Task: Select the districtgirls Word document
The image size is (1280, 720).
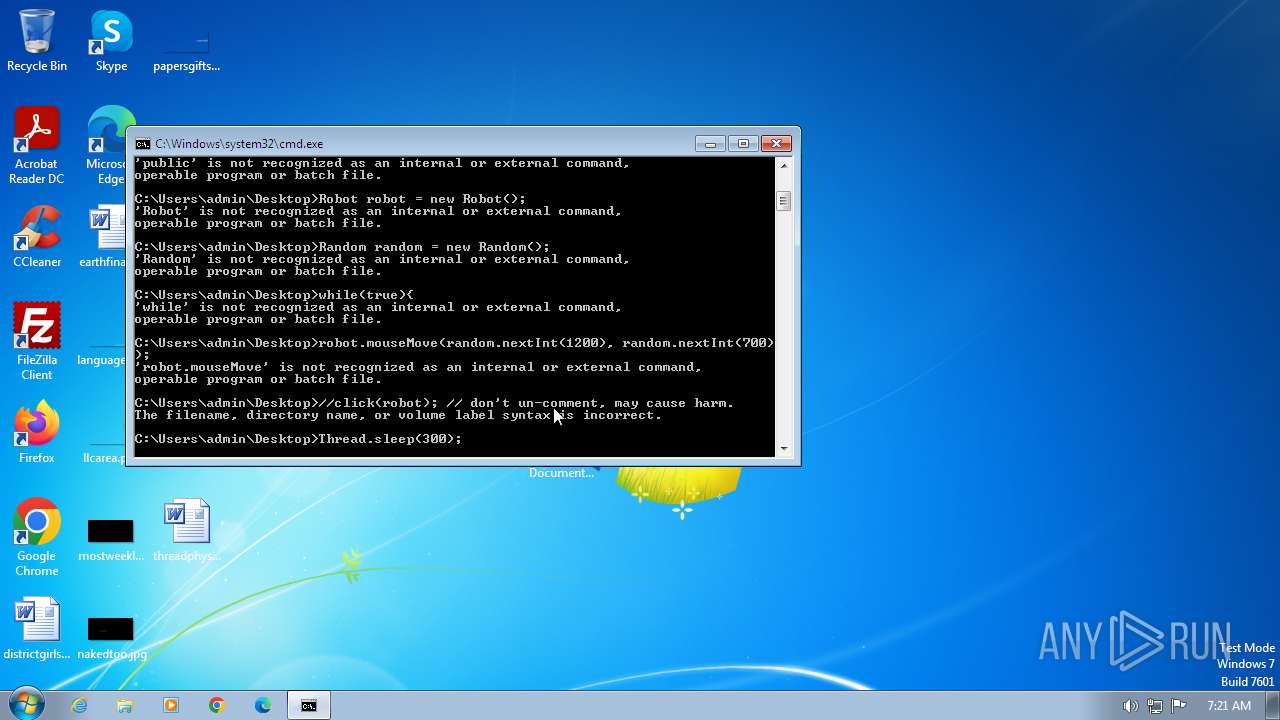Action: coord(37,629)
